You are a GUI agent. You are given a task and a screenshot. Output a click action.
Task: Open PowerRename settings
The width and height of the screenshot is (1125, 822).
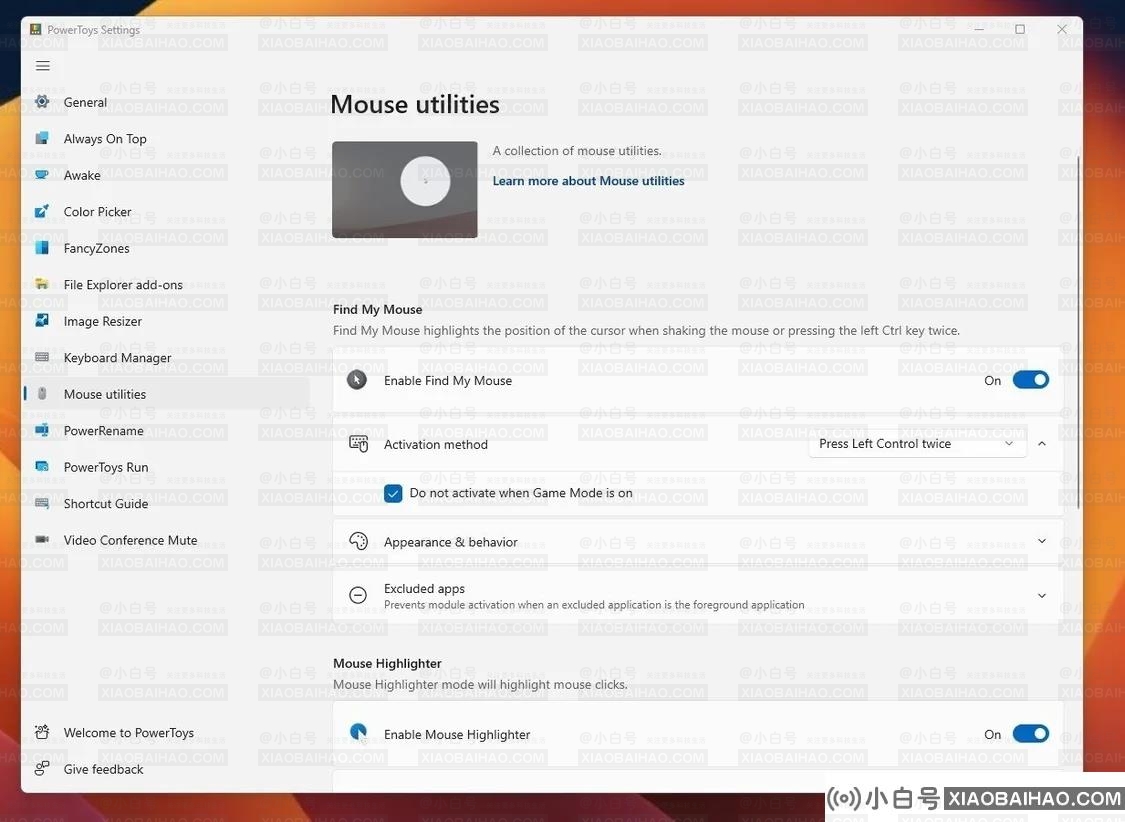pyautogui.click(x=166, y=430)
